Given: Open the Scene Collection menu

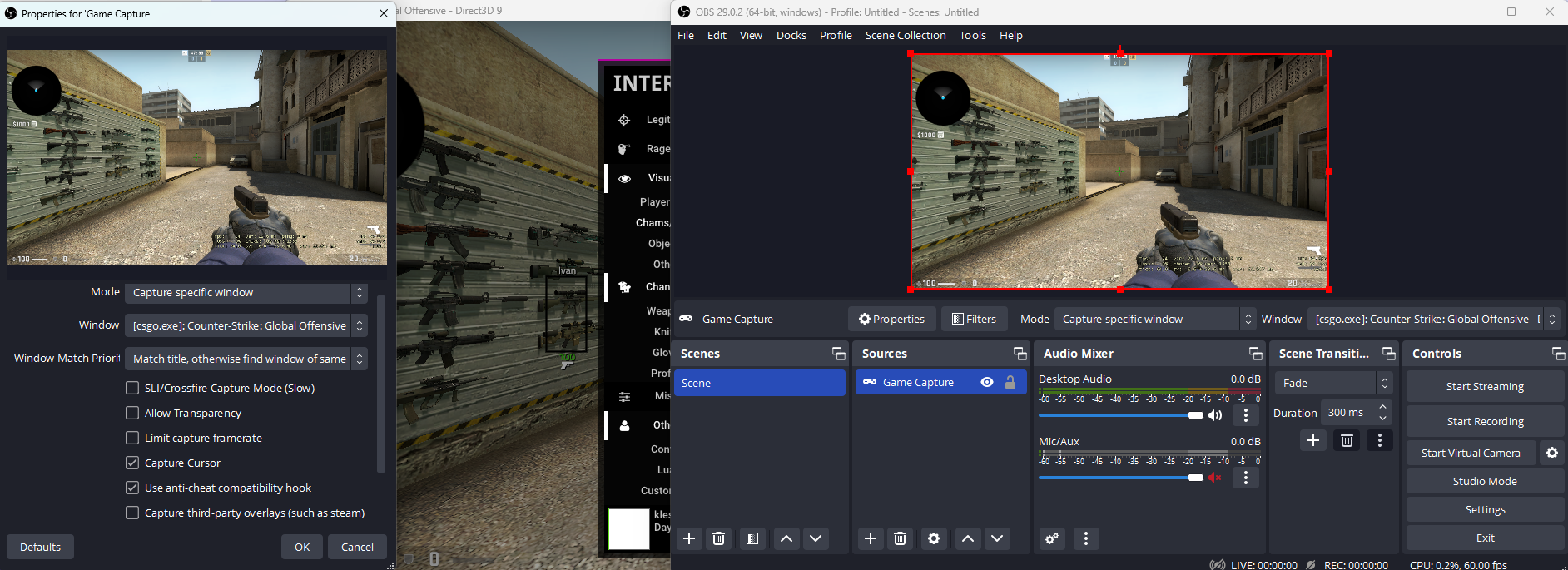Looking at the screenshot, I should [x=906, y=35].
